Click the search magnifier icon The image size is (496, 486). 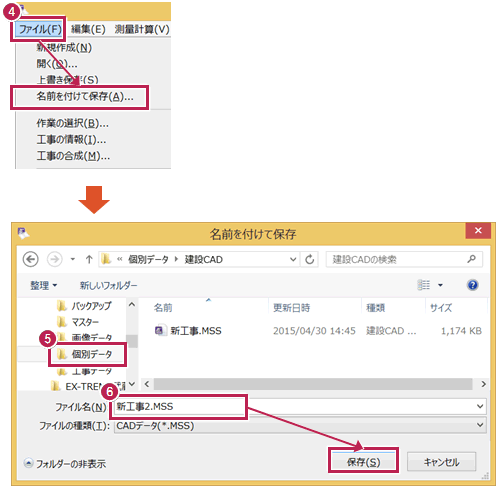pyautogui.click(x=471, y=259)
